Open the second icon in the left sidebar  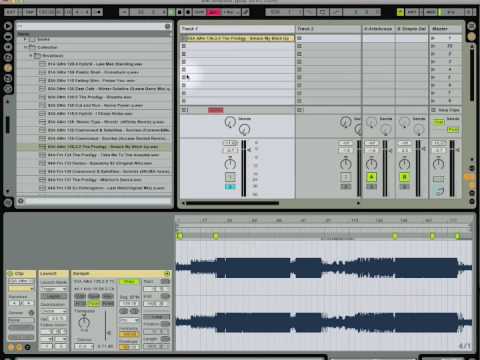point(8,36)
